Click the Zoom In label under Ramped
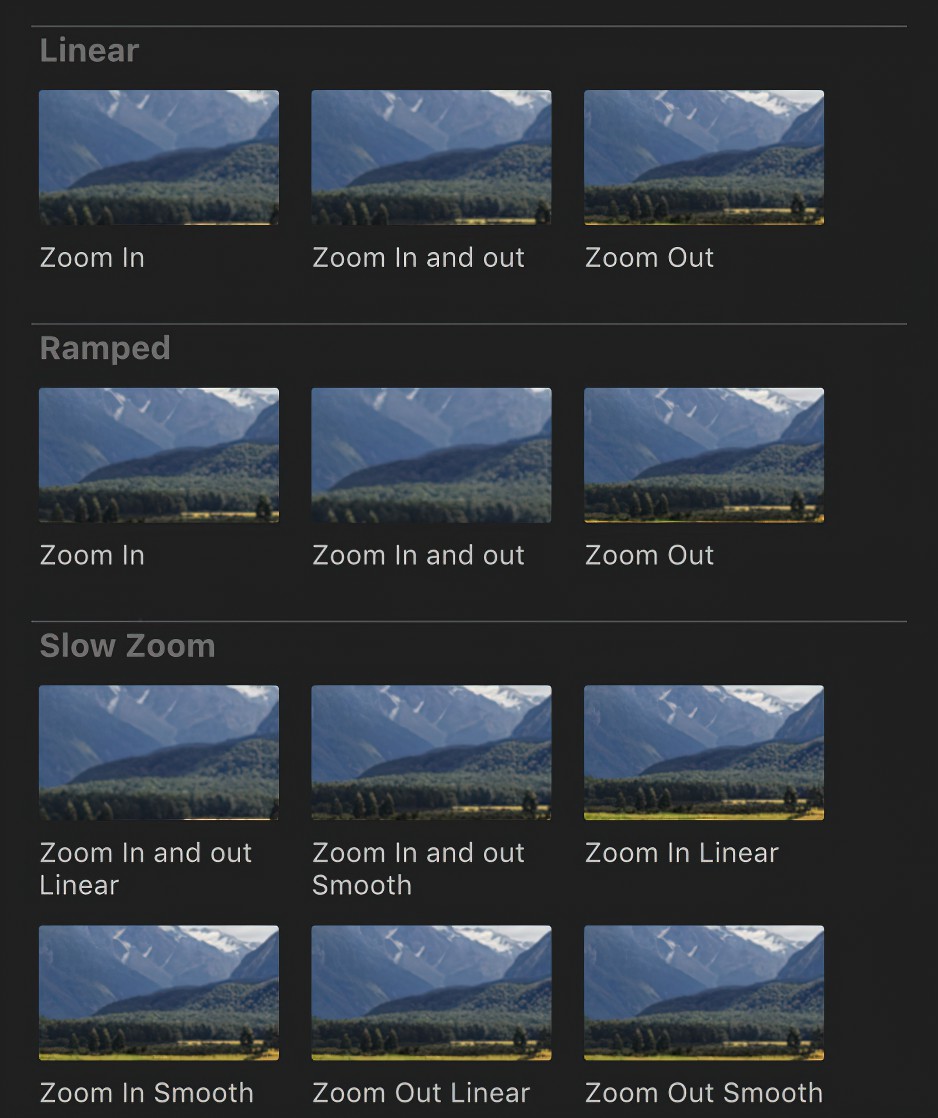This screenshot has width=938, height=1118. (x=92, y=556)
